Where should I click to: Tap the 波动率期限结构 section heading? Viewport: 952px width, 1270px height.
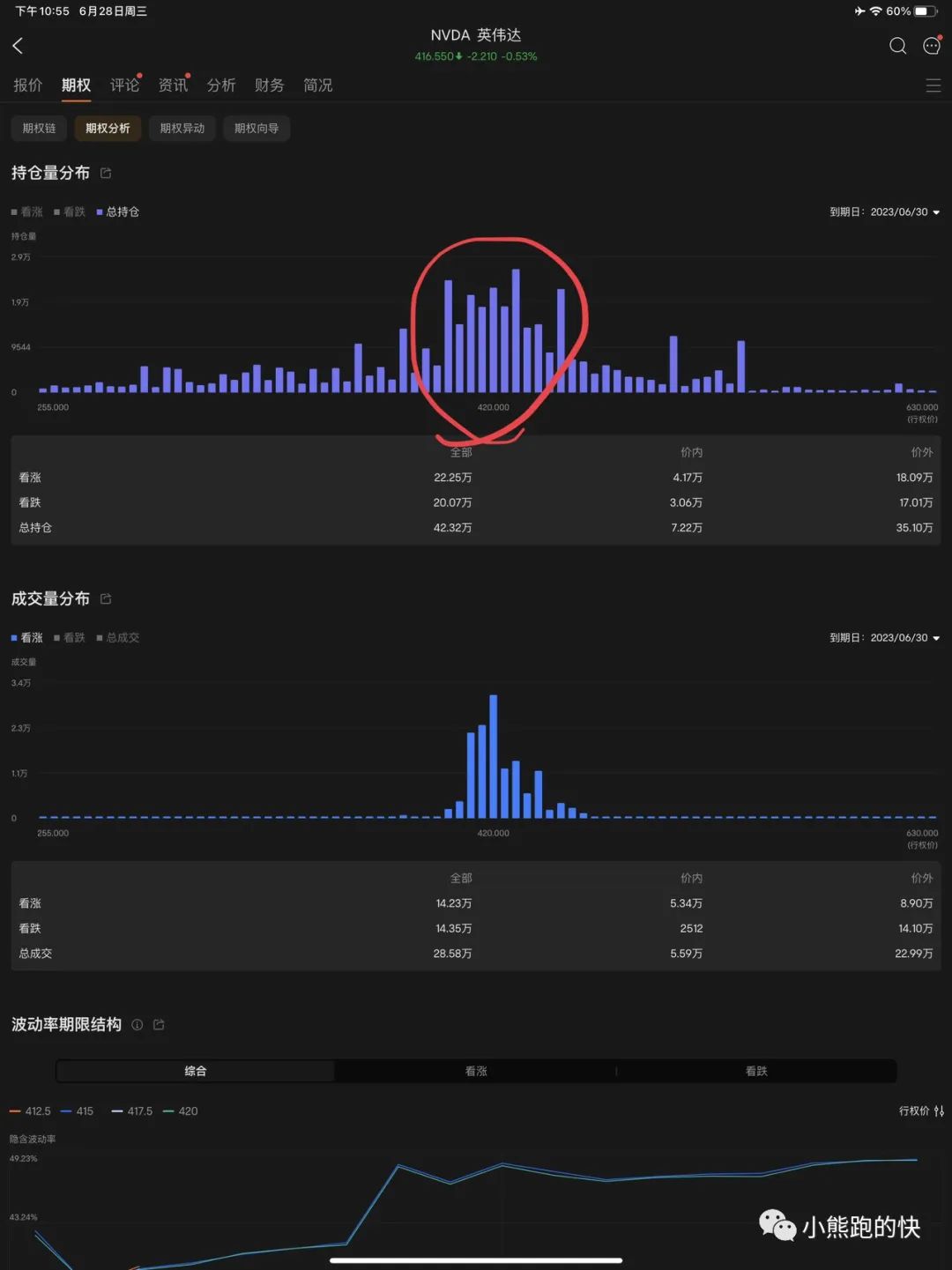point(66,1024)
